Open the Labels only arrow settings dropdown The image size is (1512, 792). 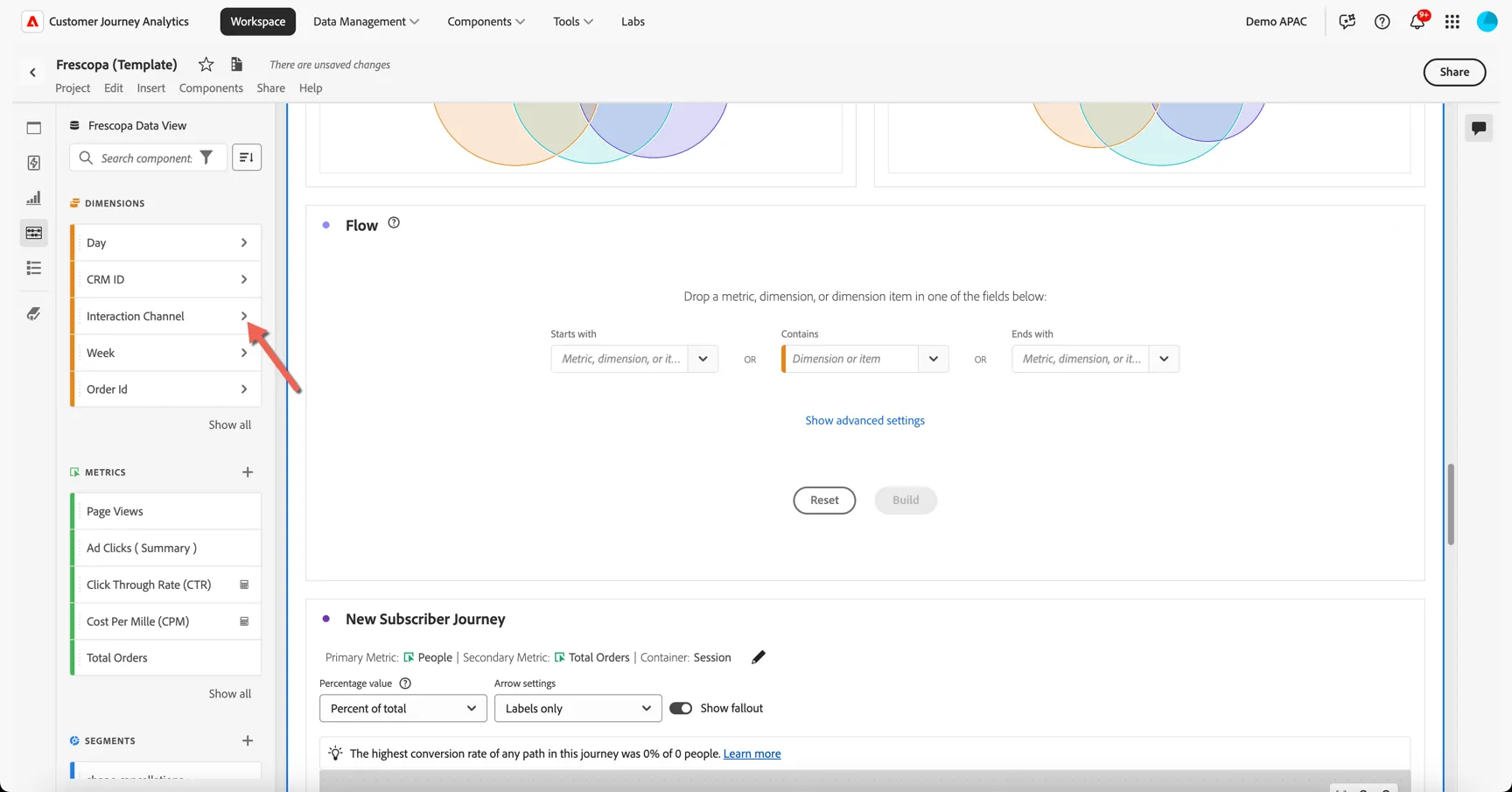577,708
